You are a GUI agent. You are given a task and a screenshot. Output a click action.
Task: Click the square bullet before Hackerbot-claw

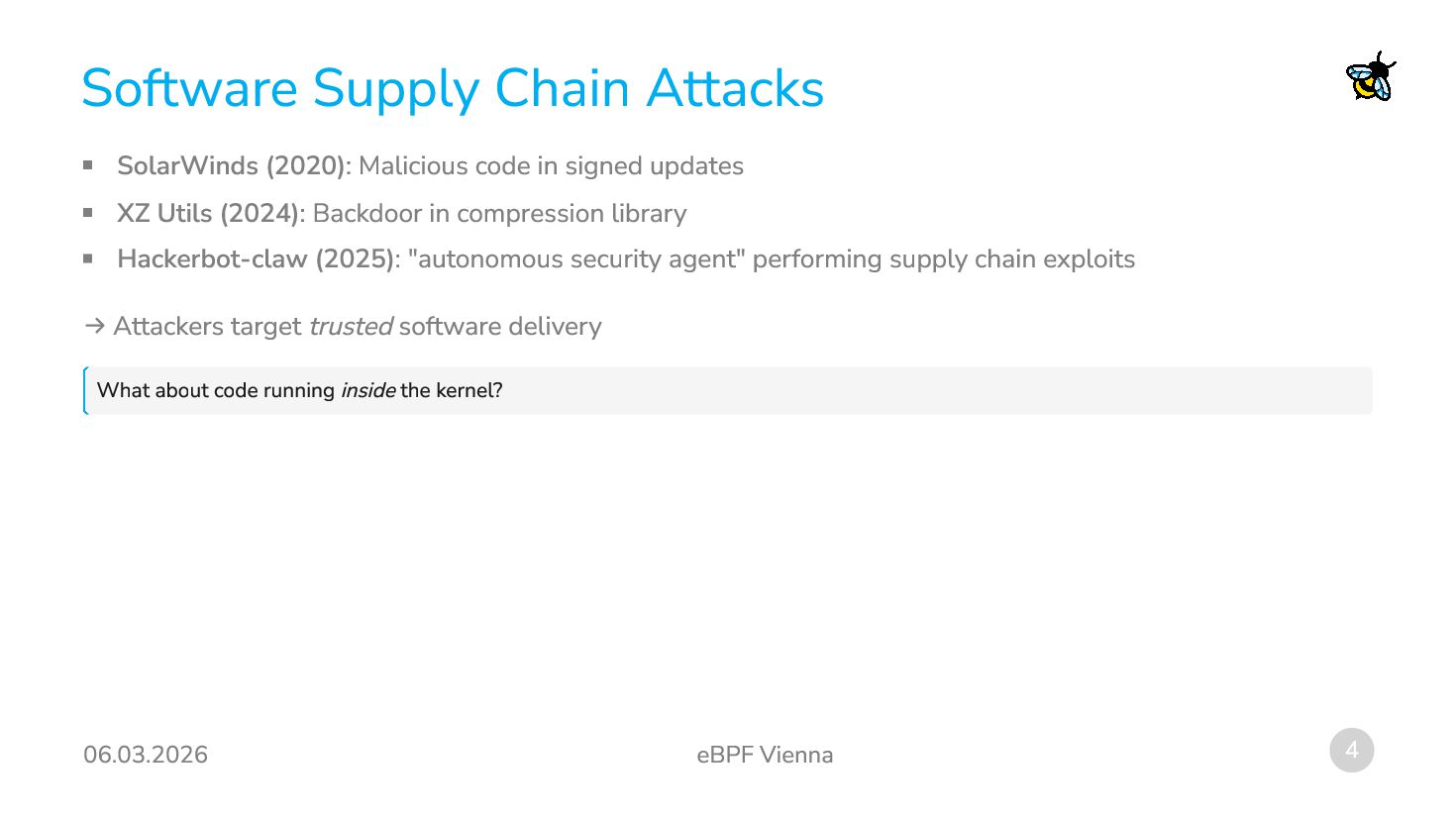coord(88,258)
